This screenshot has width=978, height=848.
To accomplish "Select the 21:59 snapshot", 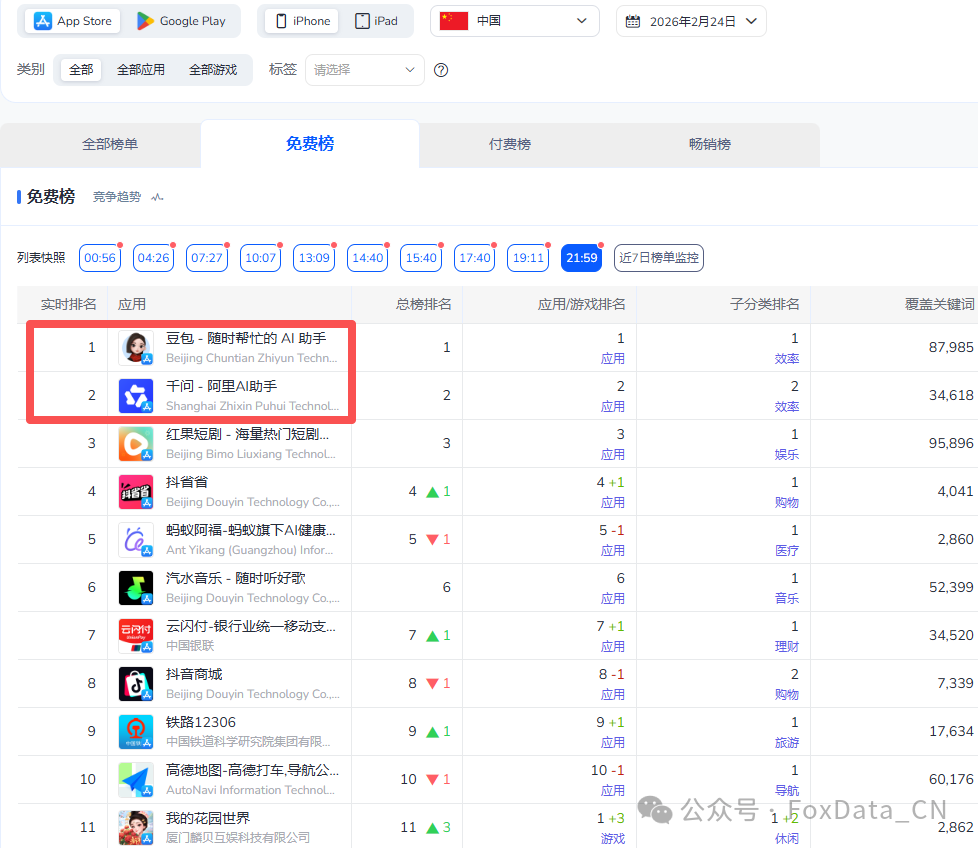I will coord(582,258).
